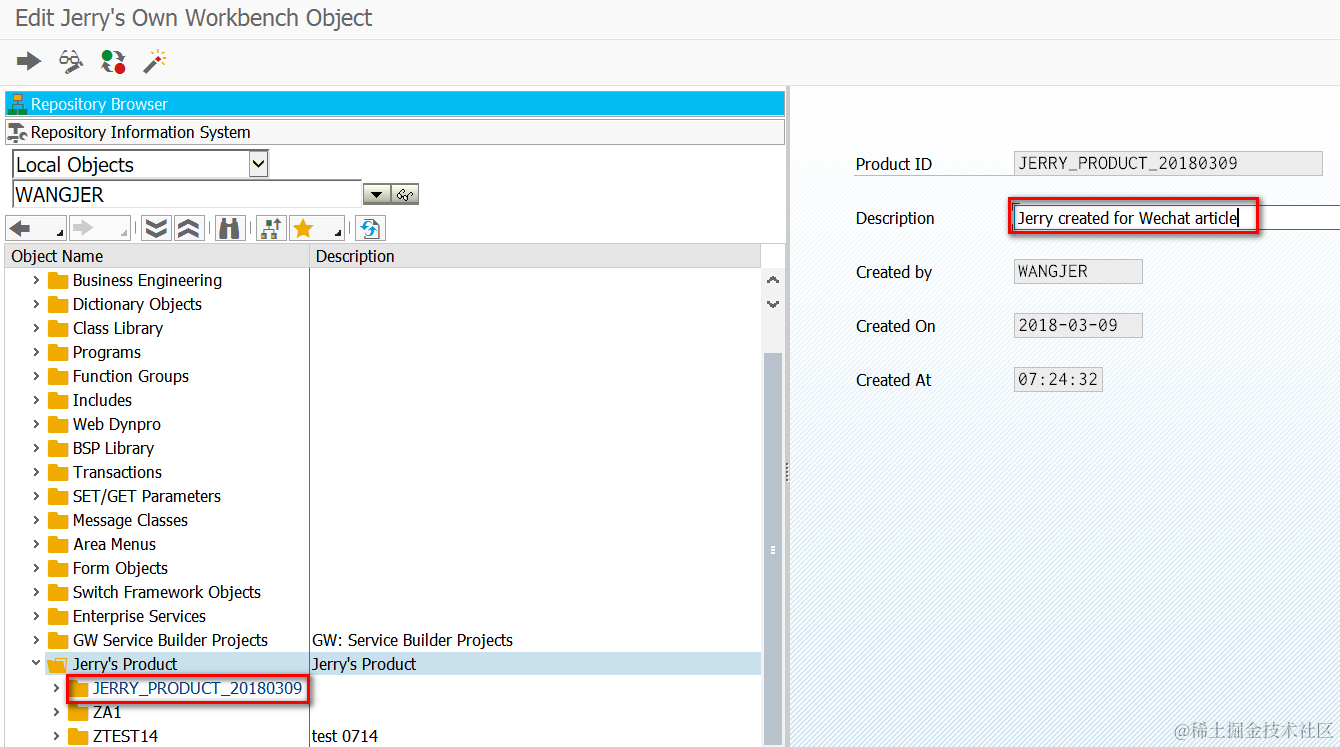
Task: Select the SET/GET Parameters tree item
Action: point(147,496)
